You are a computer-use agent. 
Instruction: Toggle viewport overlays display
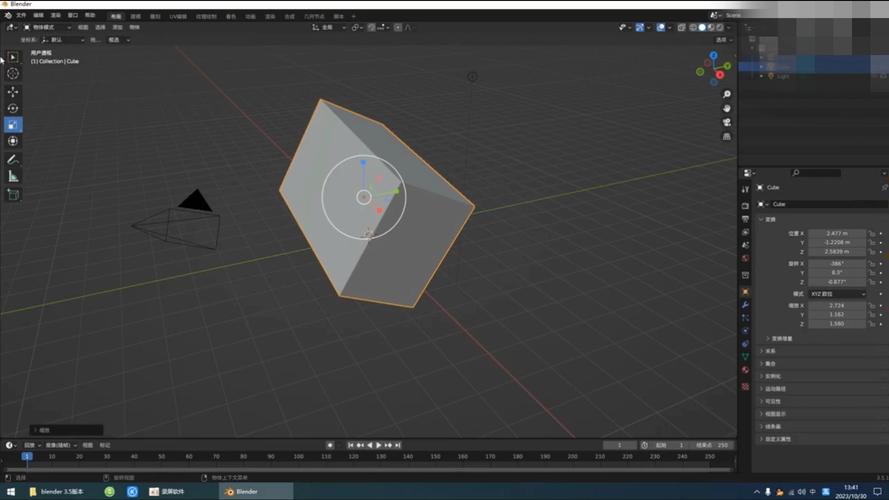pyautogui.click(x=661, y=27)
